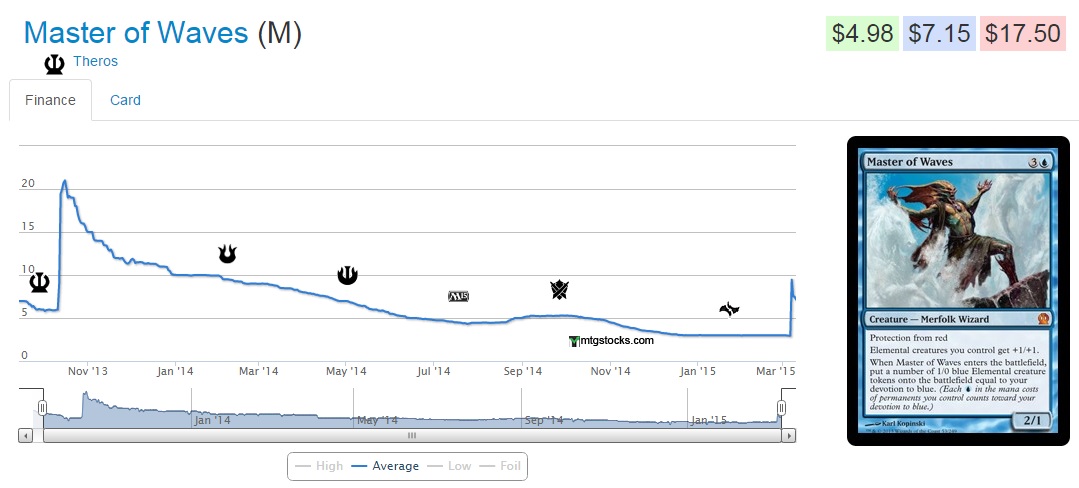Click the navigator scrollbar's left arrow
Image resolution: width=1079 pixels, height=488 pixels.
tap(25, 436)
